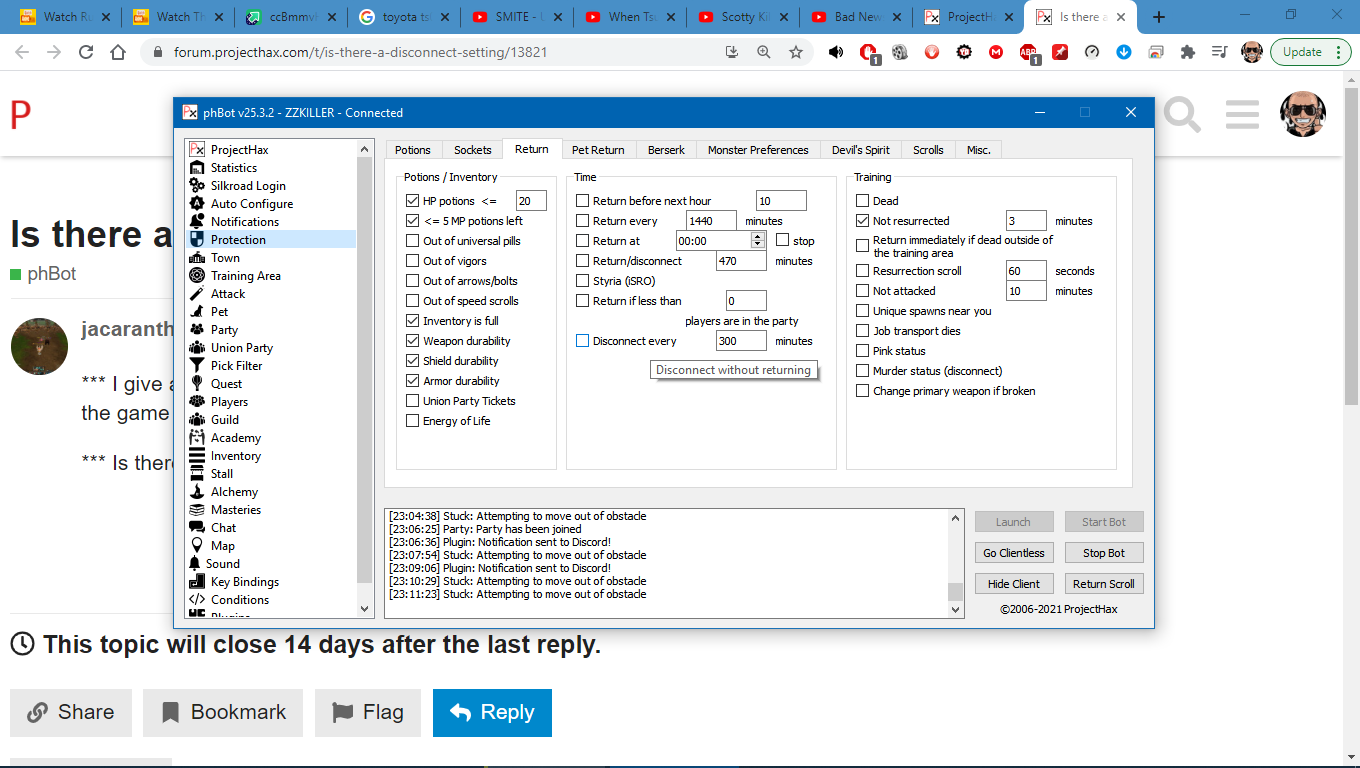This screenshot has width=1360, height=768.
Task: Click the Return Scroll button
Action: pos(1103,584)
